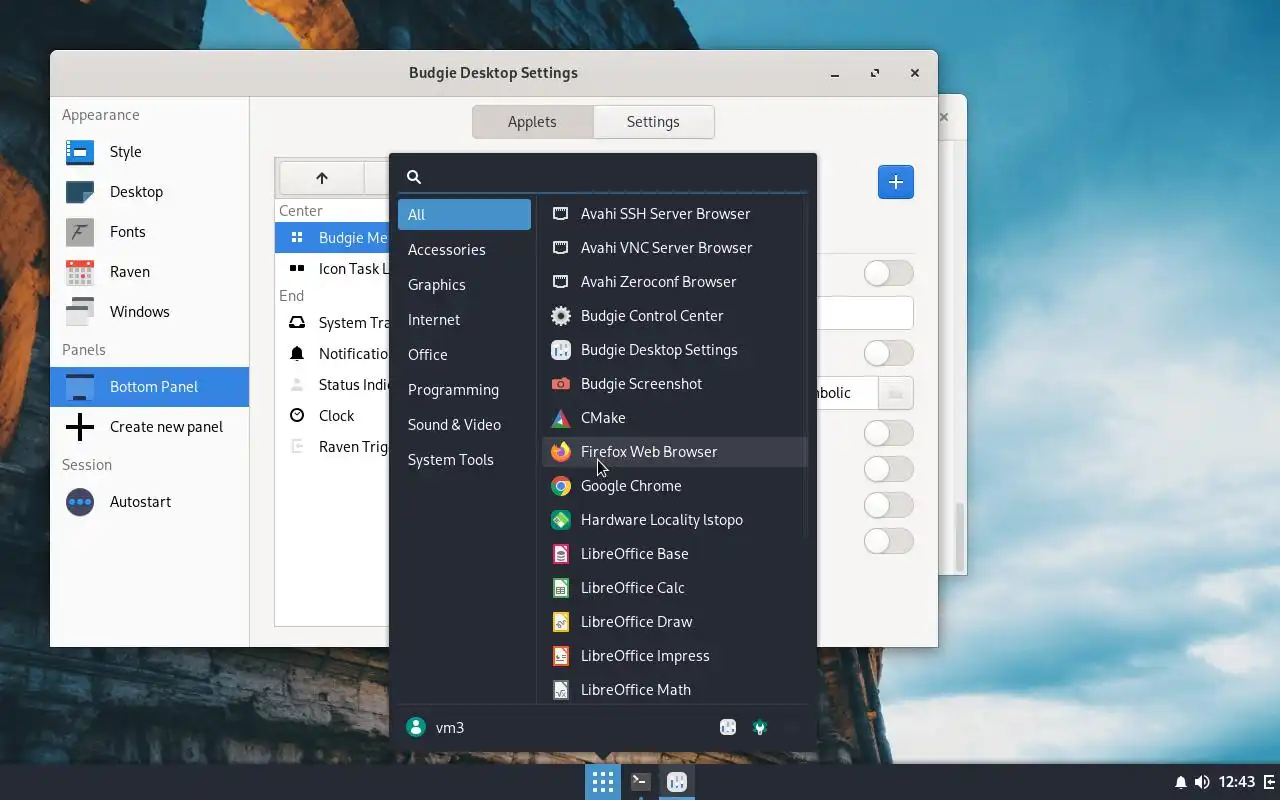Launch Budgie Screenshot tool
Image resolution: width=1280 pixels, height=800 pixels.
click(674, 384)
